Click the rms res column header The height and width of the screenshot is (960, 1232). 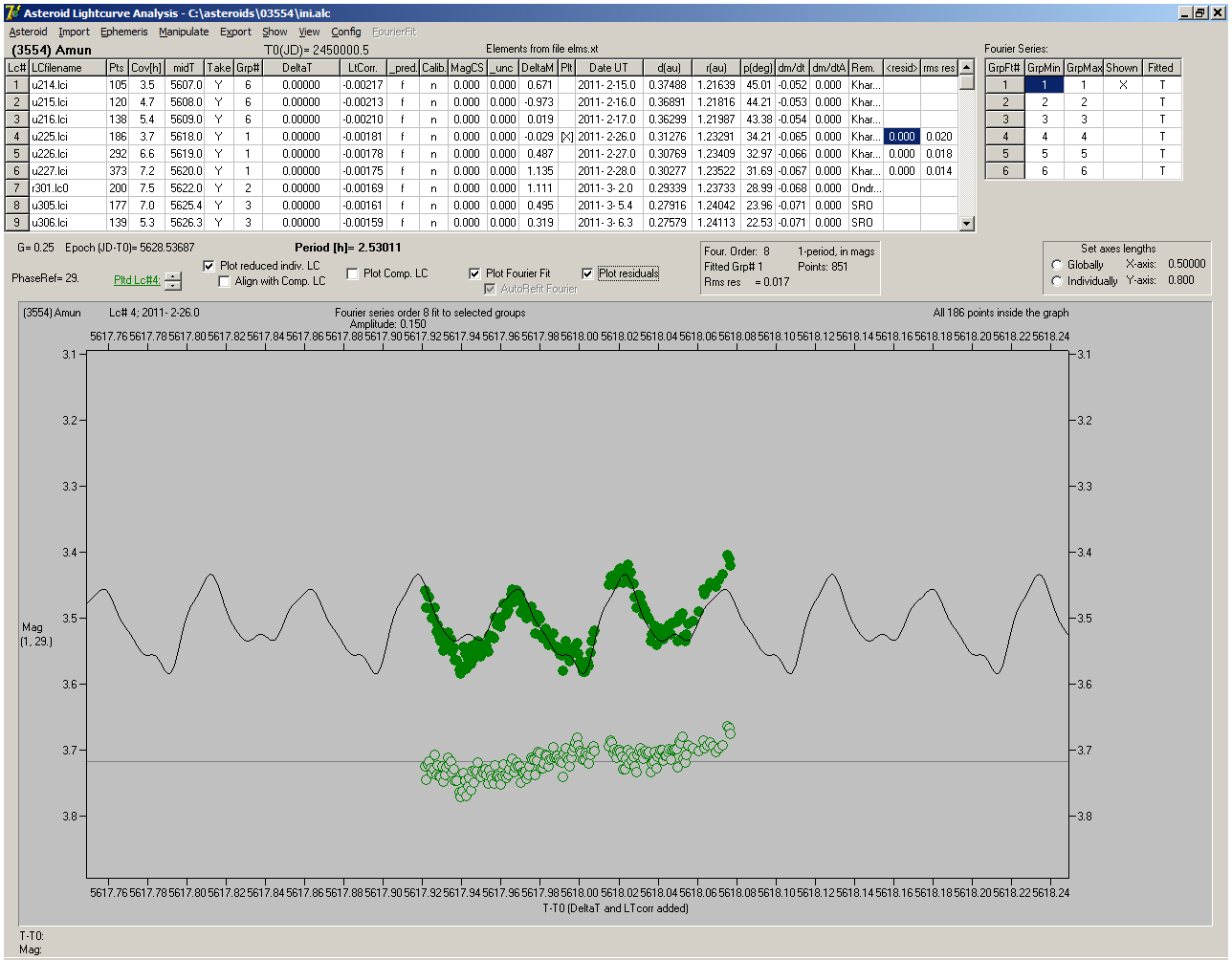(939, 68)
